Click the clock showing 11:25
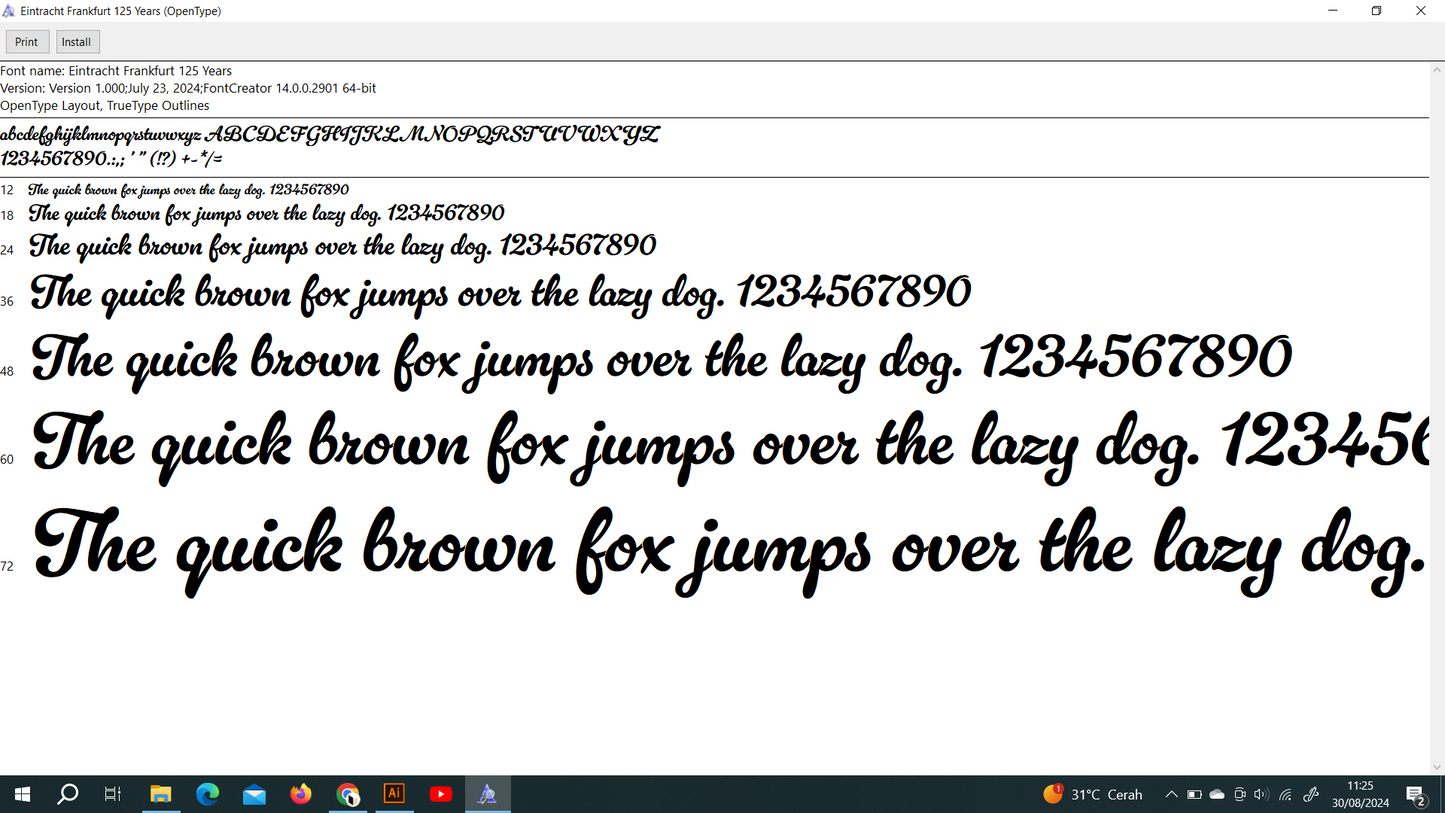The width and height of the screenshot is (1445, 813). pyautogui.click(x=1360, y=794)
